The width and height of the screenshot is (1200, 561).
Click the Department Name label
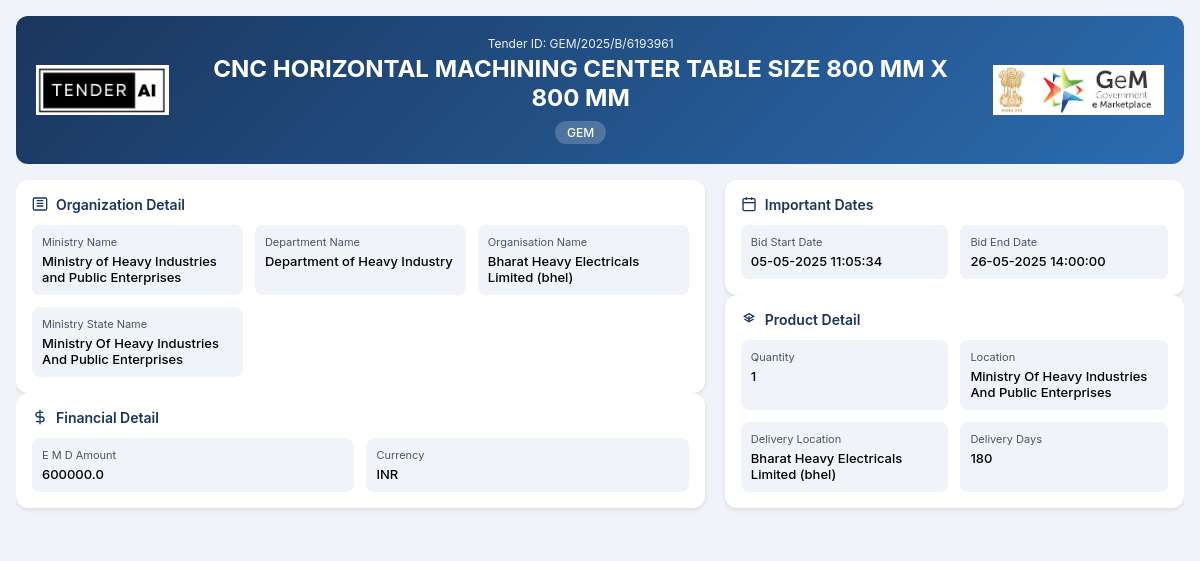coord(312,242)
